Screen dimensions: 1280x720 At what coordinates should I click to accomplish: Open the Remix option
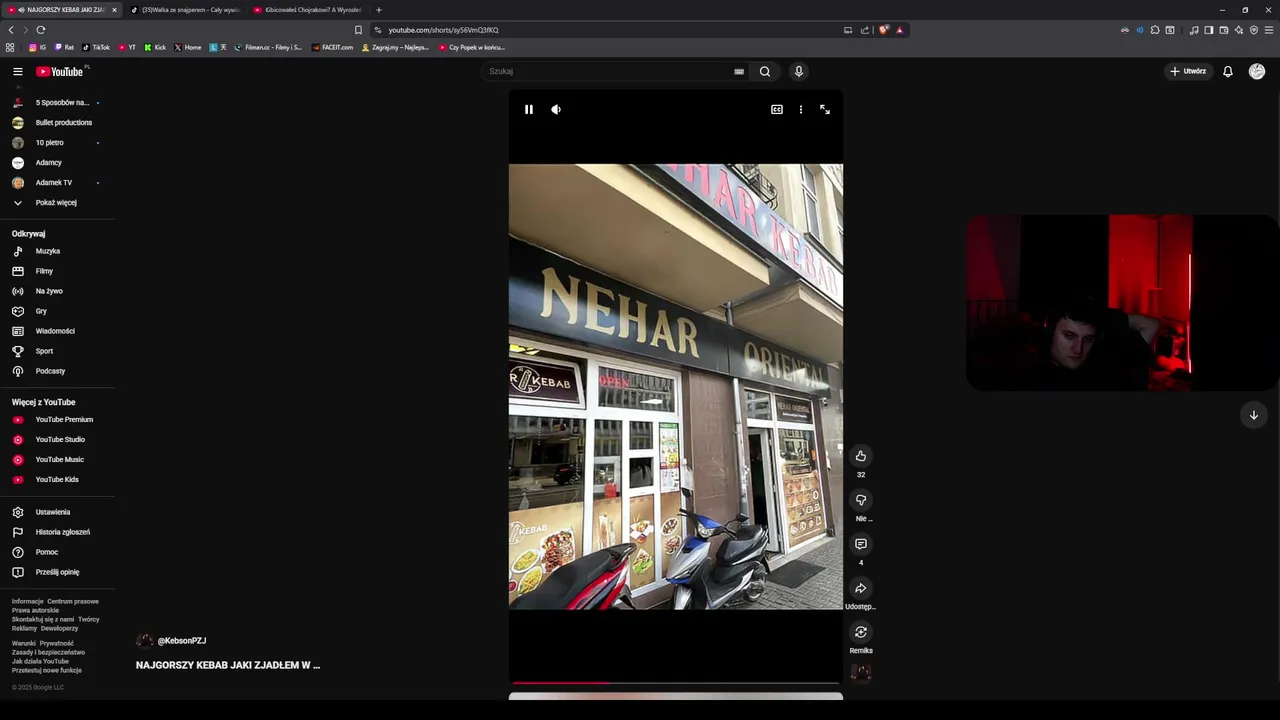[861, 632]
